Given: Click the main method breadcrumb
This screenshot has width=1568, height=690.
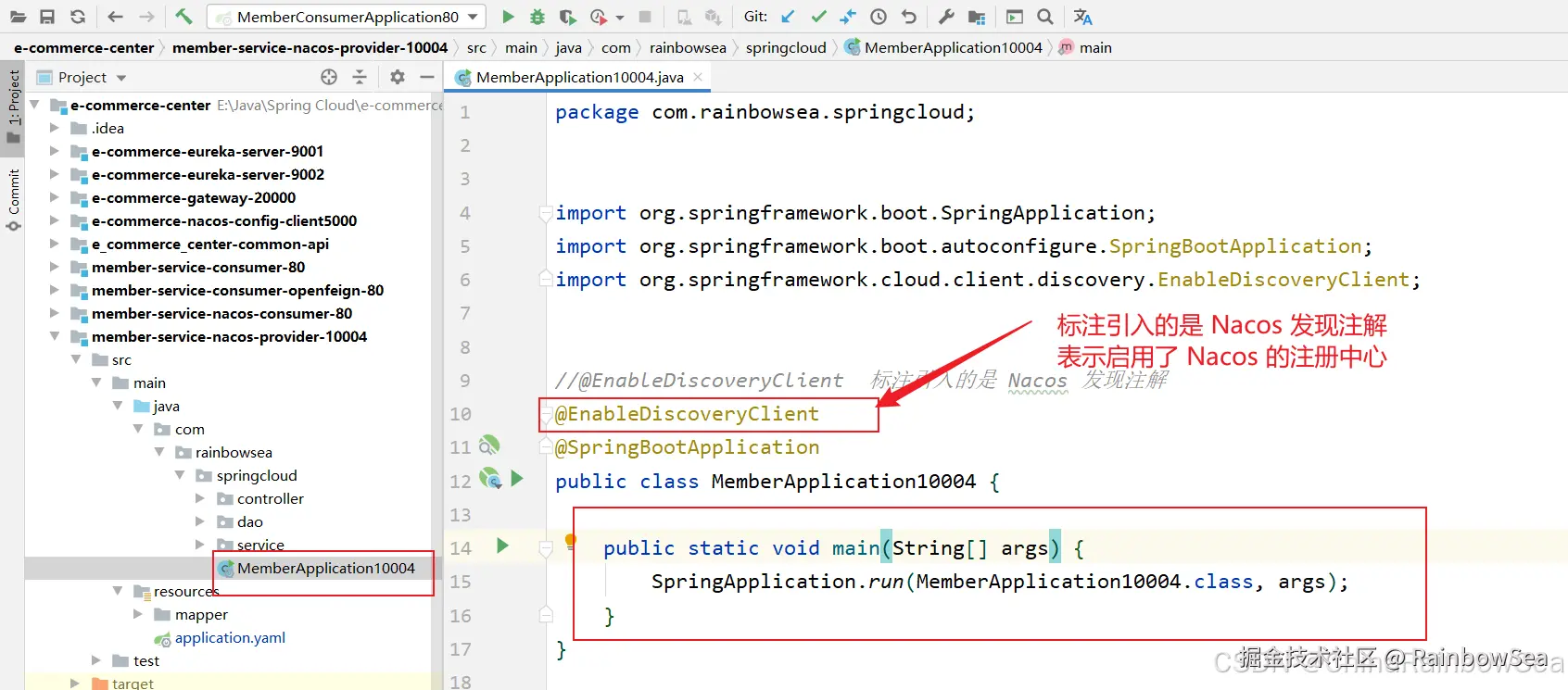Looking at the screenshot, I should (x=1085, y=47).
